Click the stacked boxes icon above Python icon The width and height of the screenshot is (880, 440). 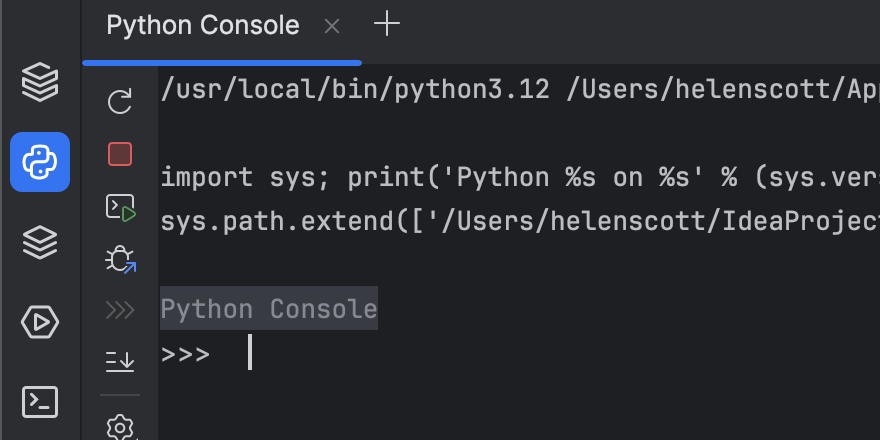[x=40, y=82]
